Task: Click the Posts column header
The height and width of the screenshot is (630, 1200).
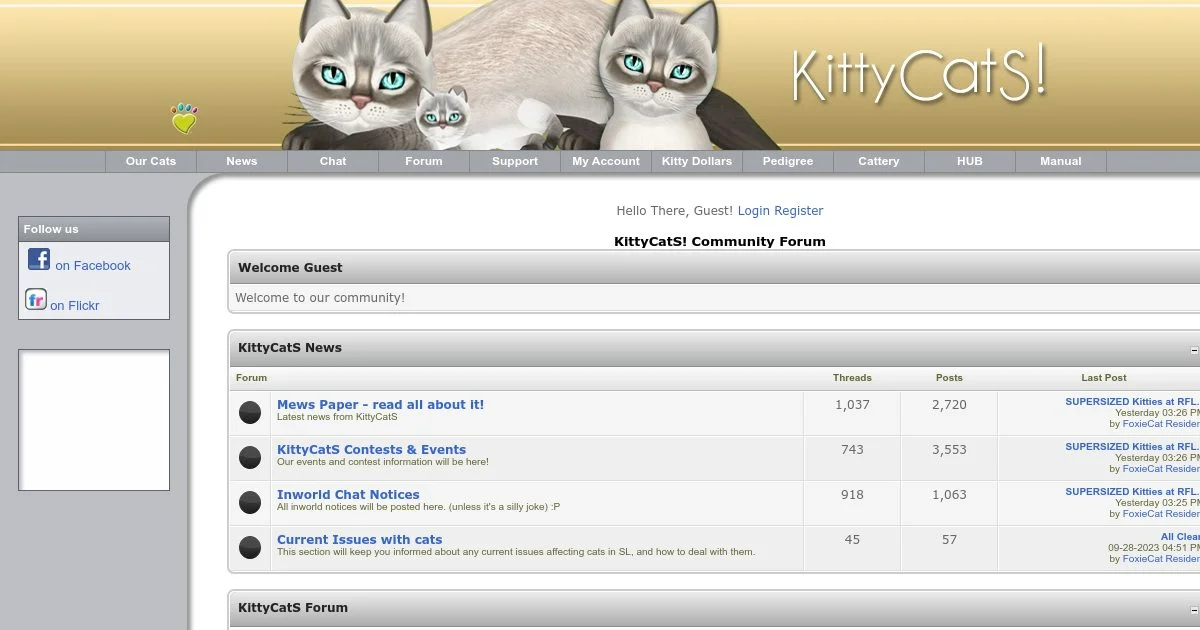Action: click(949, 378)
